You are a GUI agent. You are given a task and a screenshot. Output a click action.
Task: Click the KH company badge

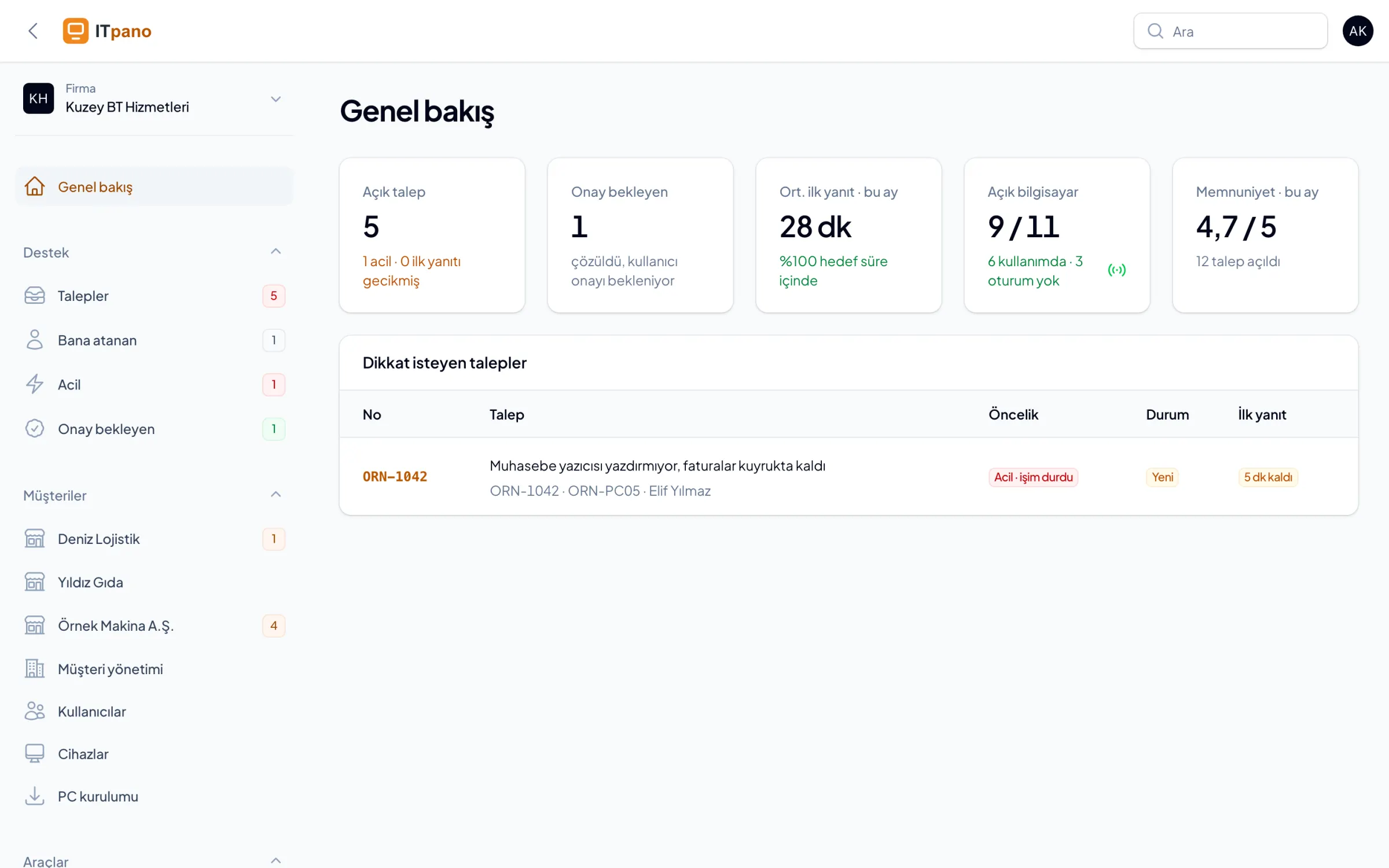tap(38, 98)
